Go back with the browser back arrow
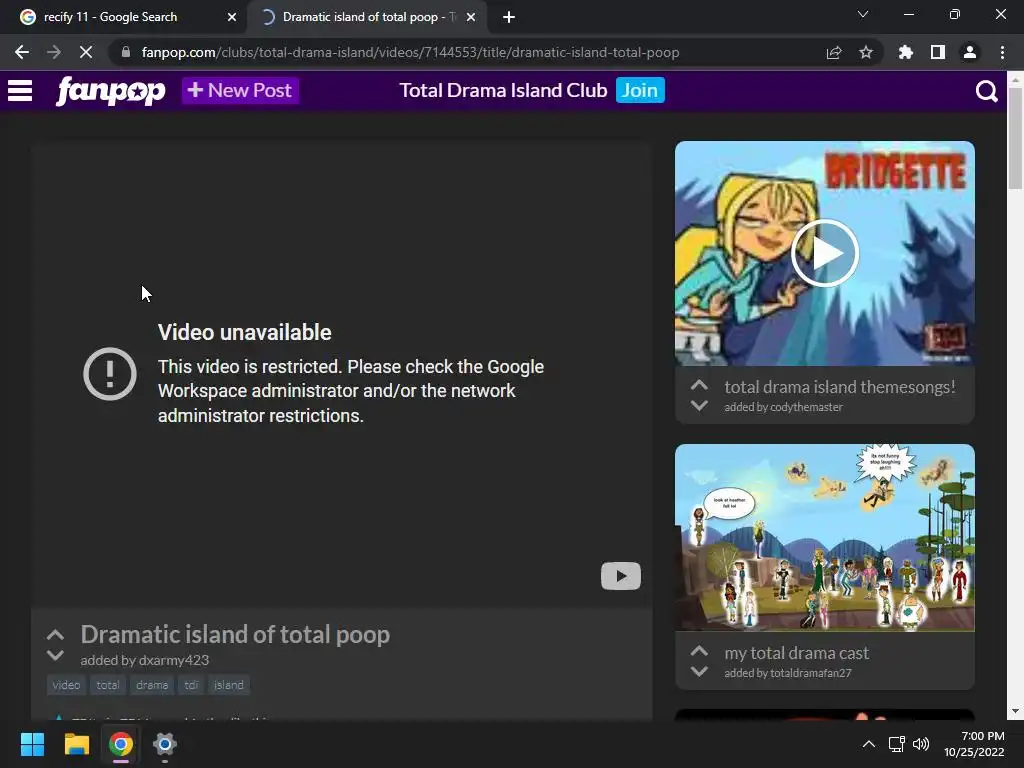1024x768 pixels. tap(22, 52)
